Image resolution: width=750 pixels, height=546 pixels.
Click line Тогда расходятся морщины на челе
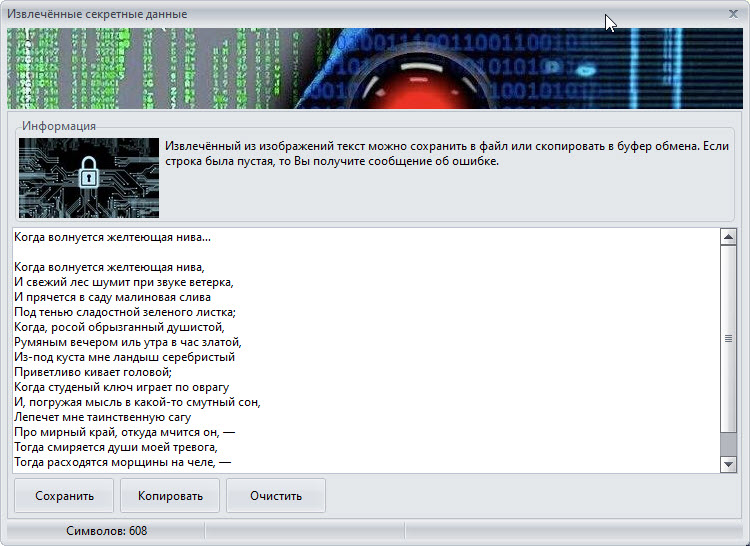tap(122, 462)
